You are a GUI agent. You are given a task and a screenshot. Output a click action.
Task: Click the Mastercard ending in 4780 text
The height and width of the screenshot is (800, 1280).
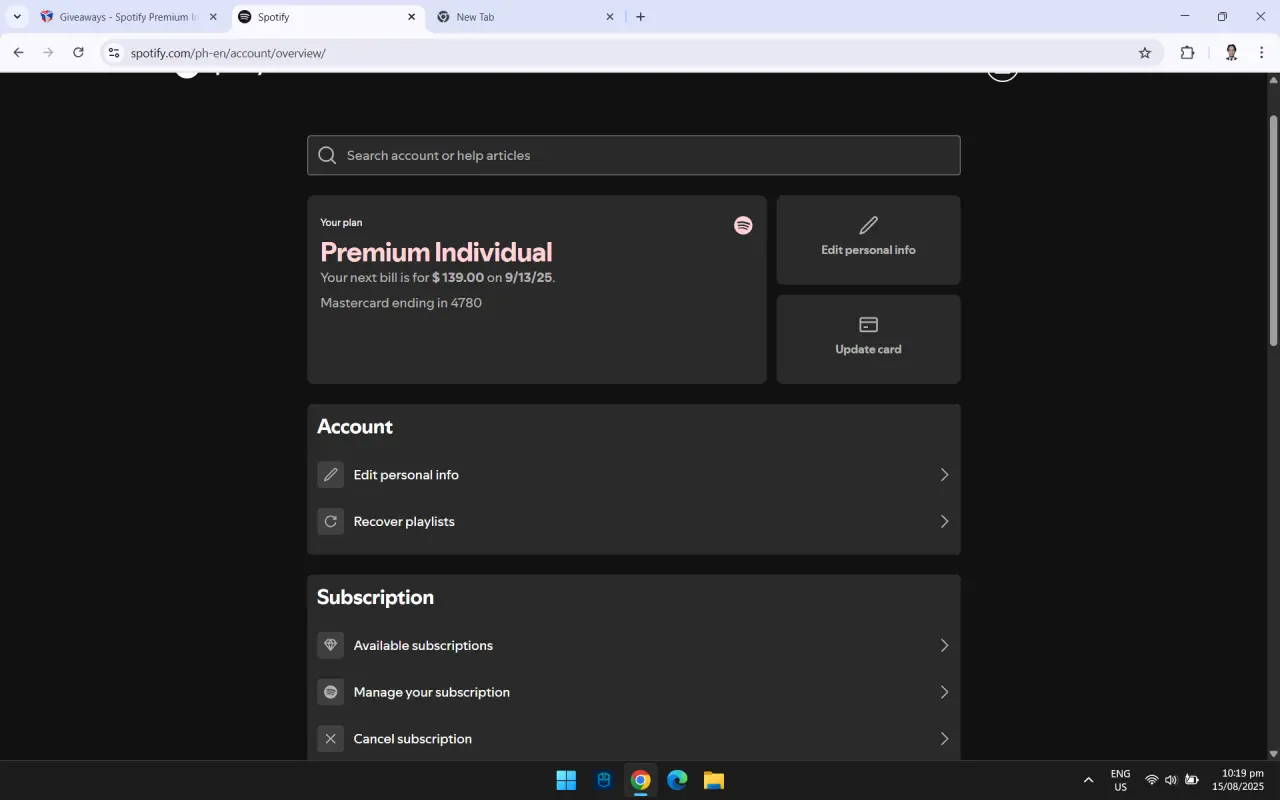[401, 303]
